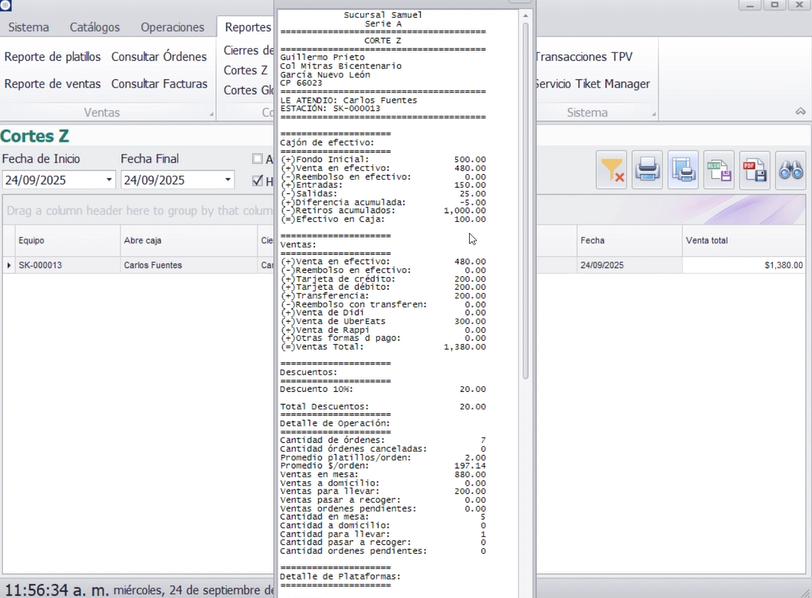Open Reporte de platillos
The height and width of the screenshot is (598, 812).
coord(52,57)
